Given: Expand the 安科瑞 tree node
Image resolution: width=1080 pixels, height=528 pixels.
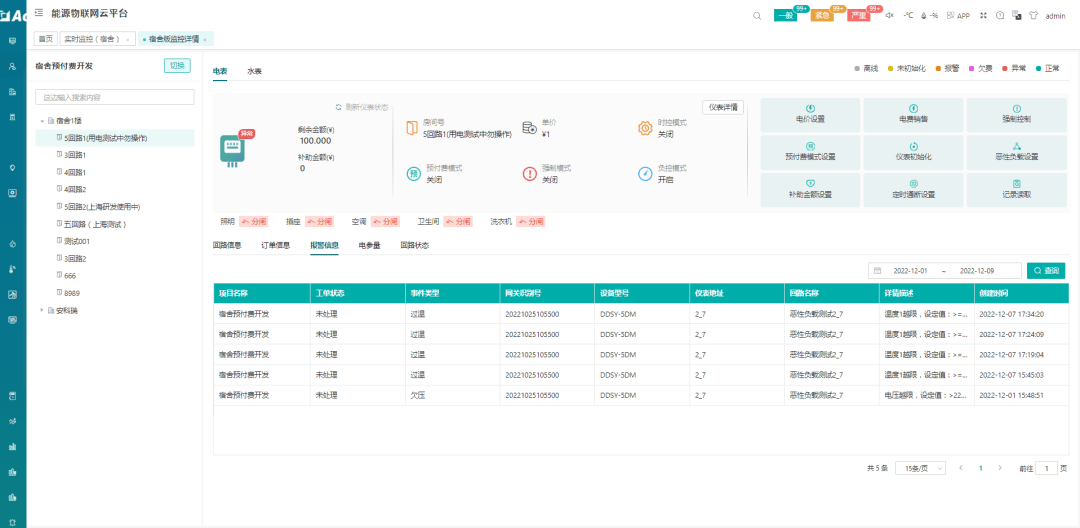Looking at the screenshot, I should 42,310.
